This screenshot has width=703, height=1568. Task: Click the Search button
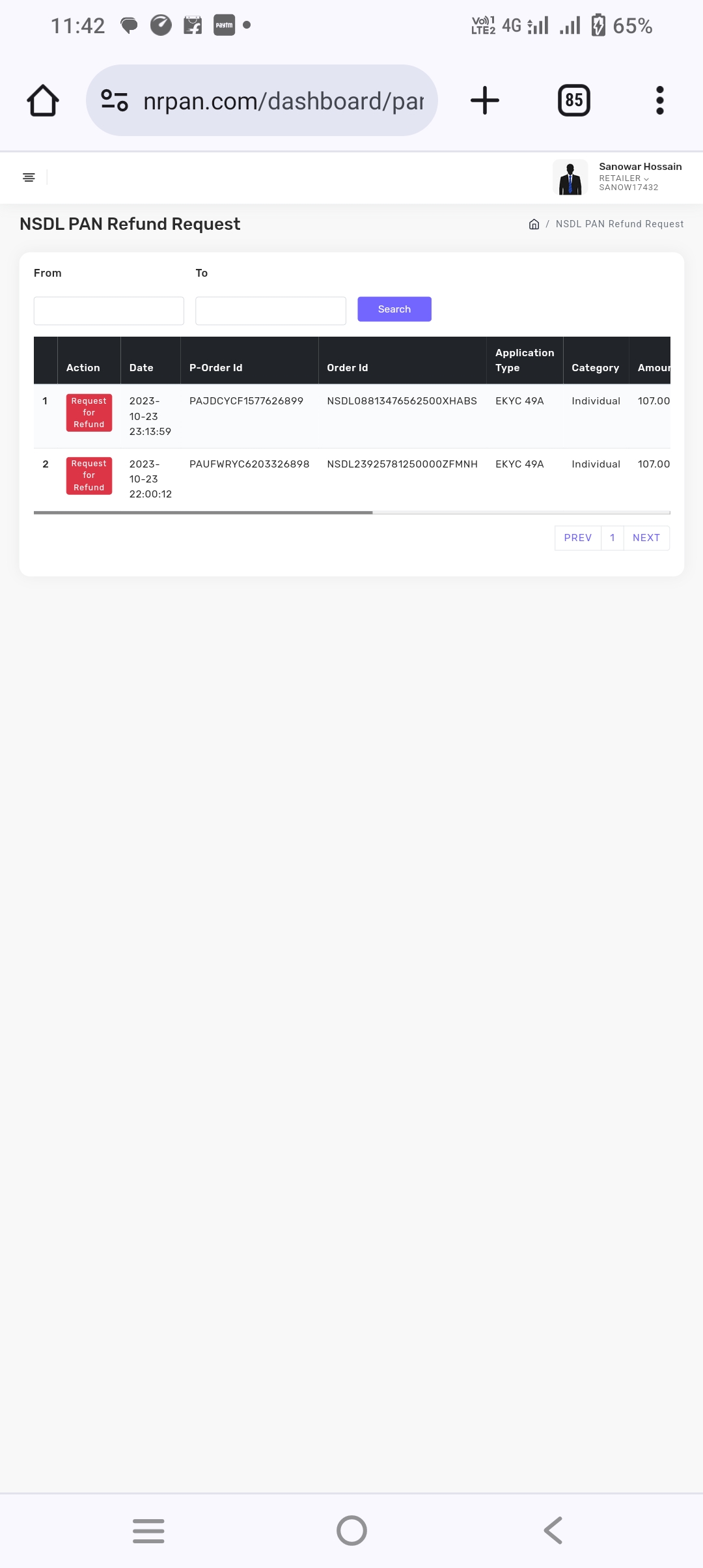(x=394, y=309)
